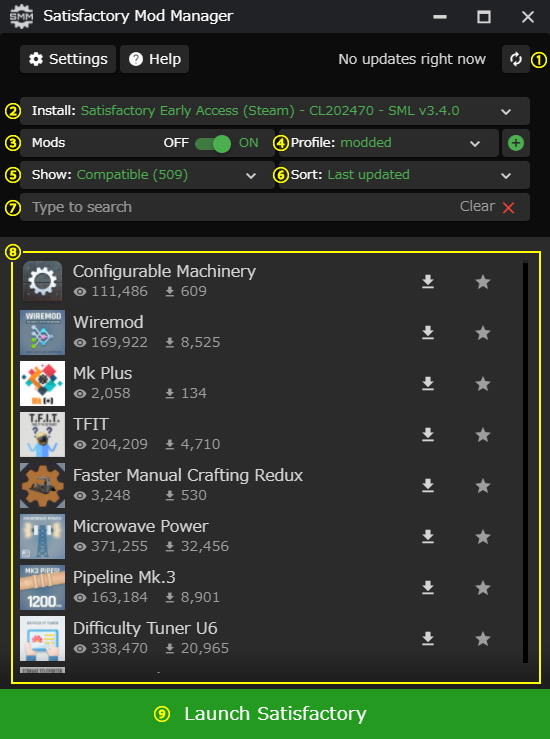The height and width of the screenshot is (739, 550).
Task: Open the Help menu
Action: pyautogui.click(x=155, y=59)
